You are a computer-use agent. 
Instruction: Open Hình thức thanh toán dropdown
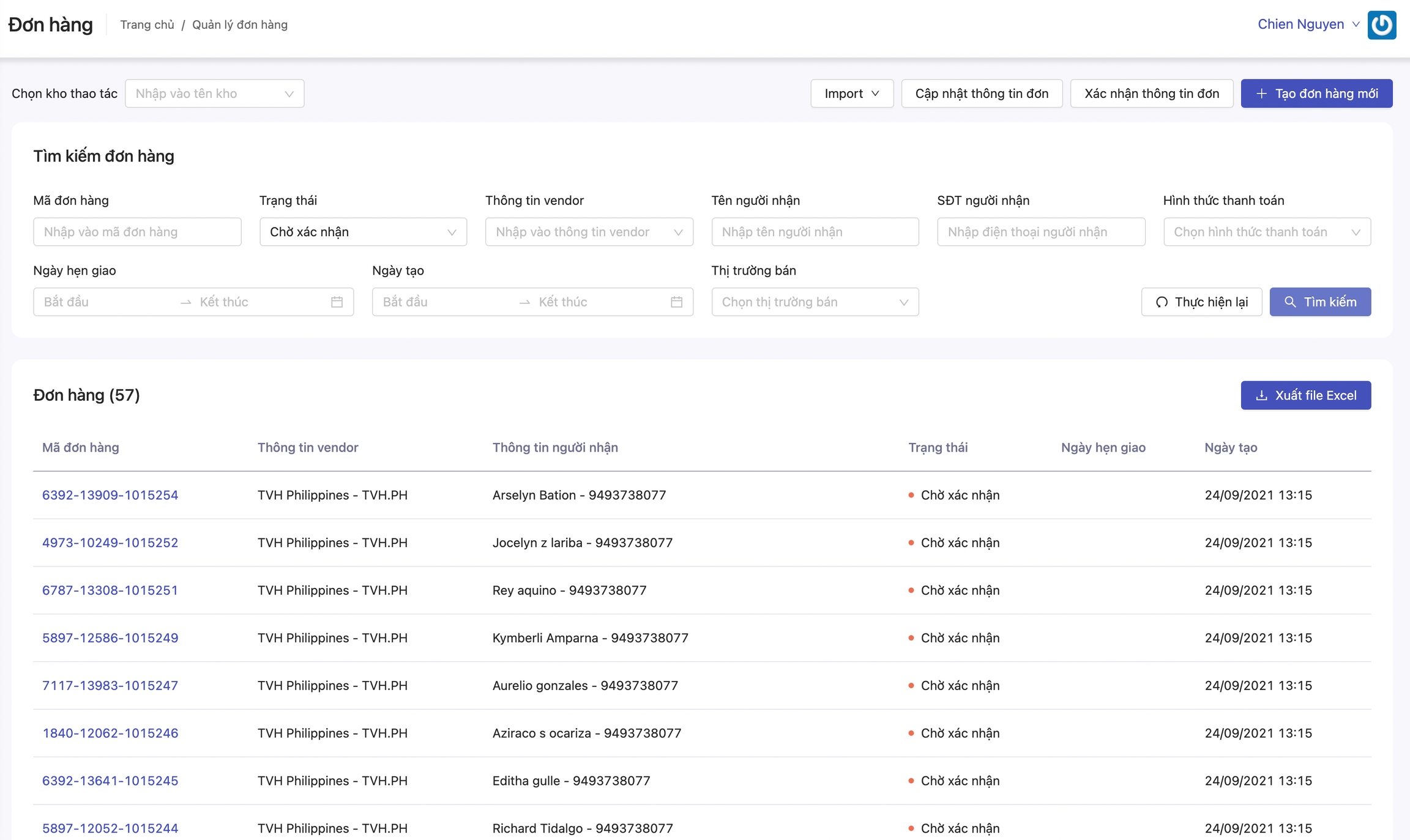coord(1266,232)
